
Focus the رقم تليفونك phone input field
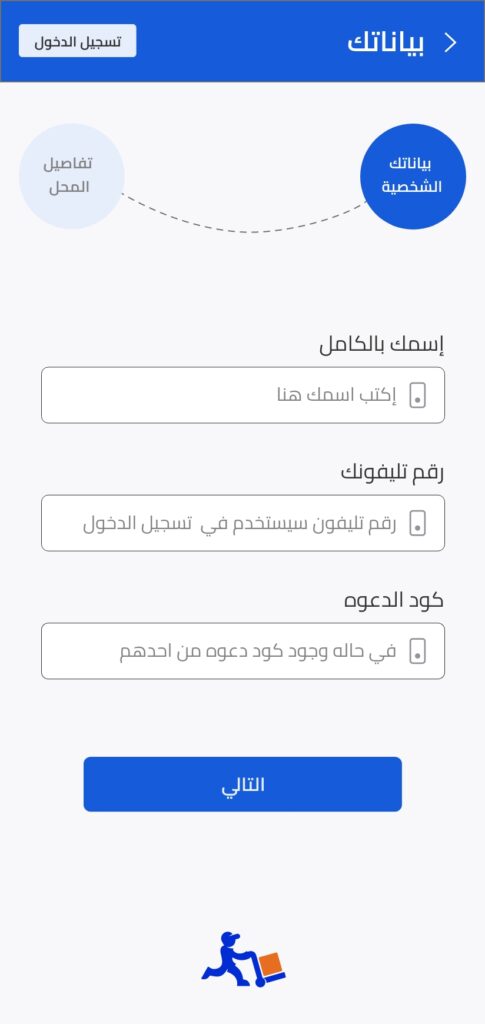click(x=243, y=523)
